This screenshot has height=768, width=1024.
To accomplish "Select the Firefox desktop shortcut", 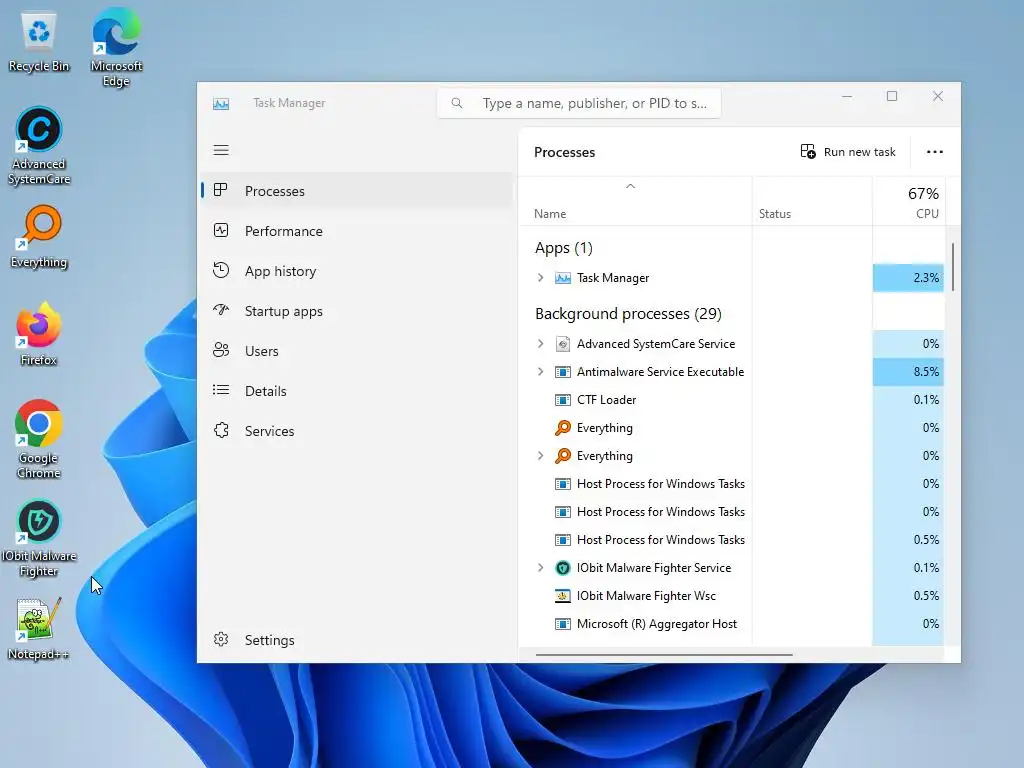I will click(x=39, y=334).
